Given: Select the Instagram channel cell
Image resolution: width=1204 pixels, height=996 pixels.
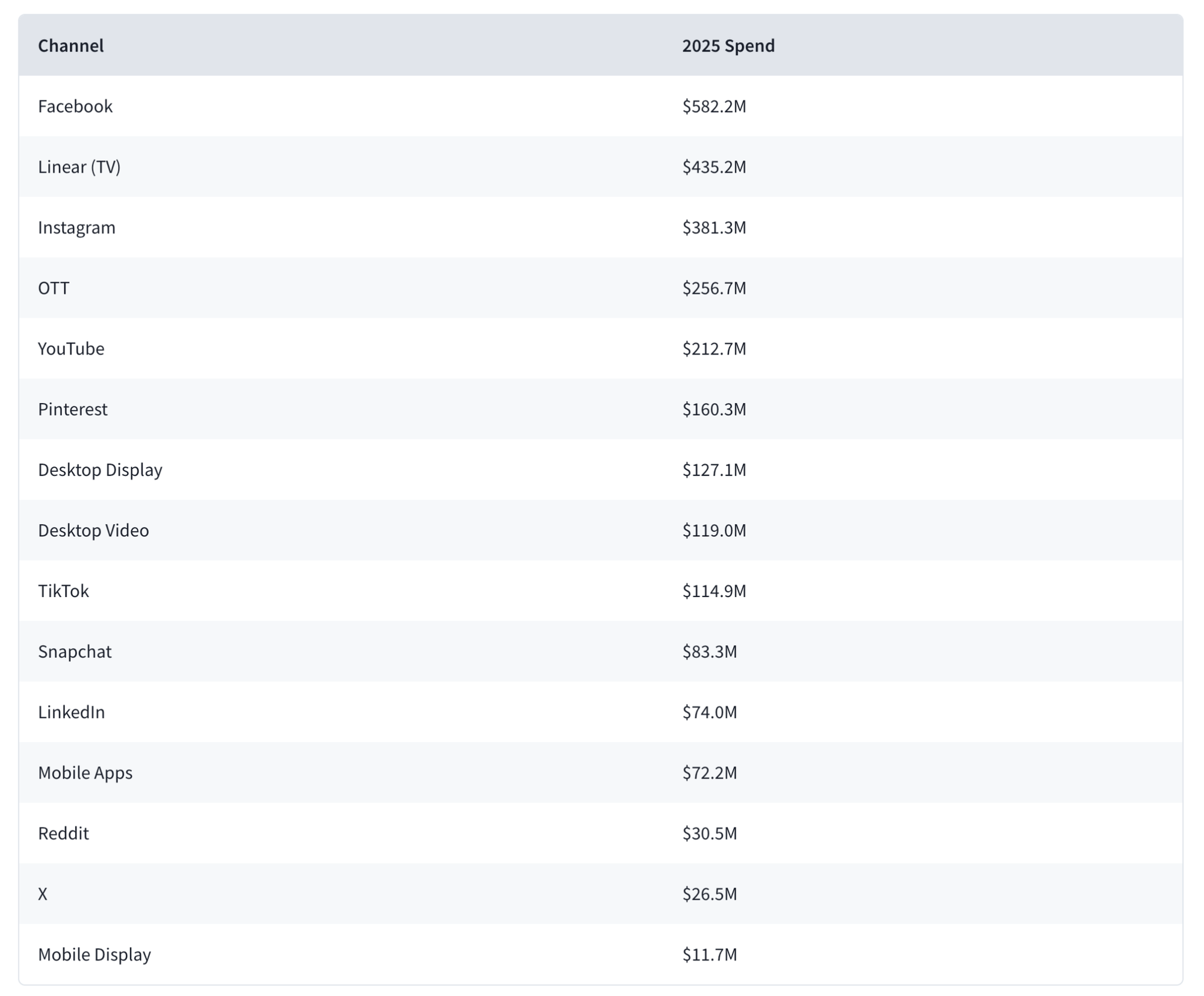Looking at the screenshot, I should coord(76,227).
